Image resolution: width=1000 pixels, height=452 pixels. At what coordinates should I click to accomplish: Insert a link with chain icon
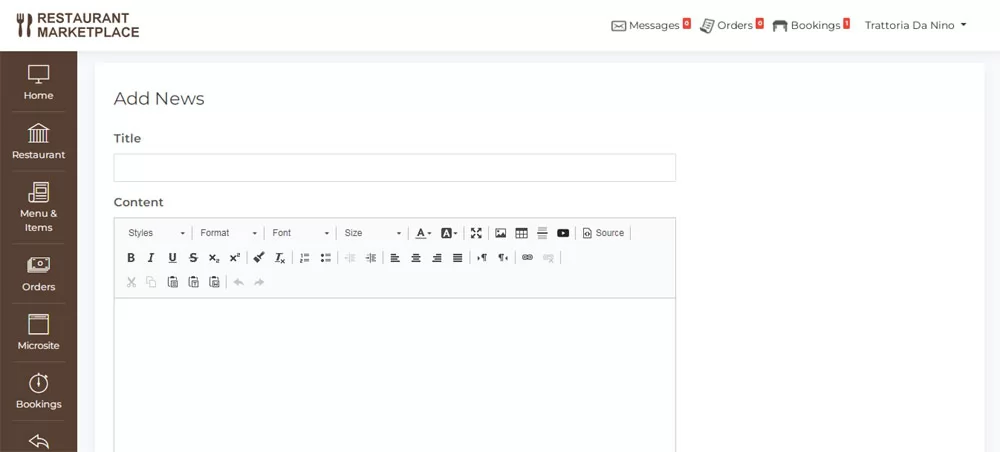(527, 258)
